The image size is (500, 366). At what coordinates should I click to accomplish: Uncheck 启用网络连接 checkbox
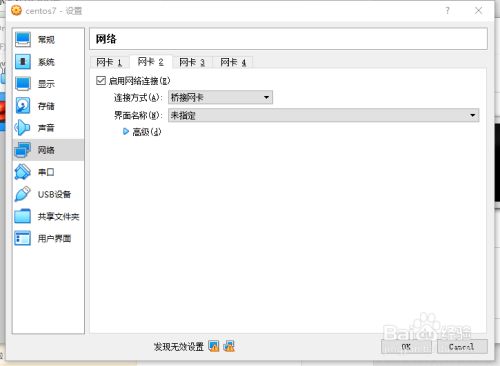point(101,80)
